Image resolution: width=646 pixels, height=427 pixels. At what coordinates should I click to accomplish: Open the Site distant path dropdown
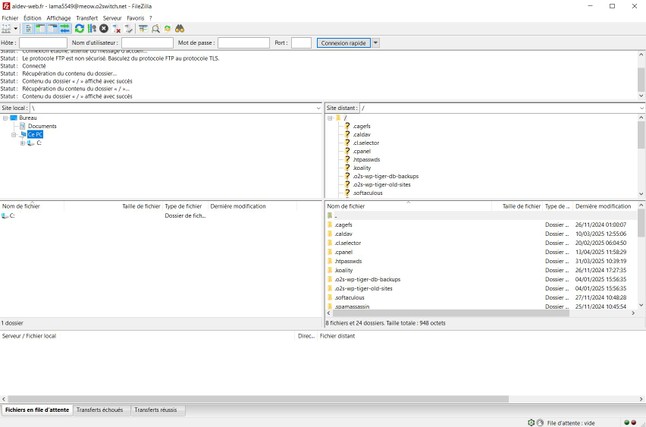pos(642,108)
